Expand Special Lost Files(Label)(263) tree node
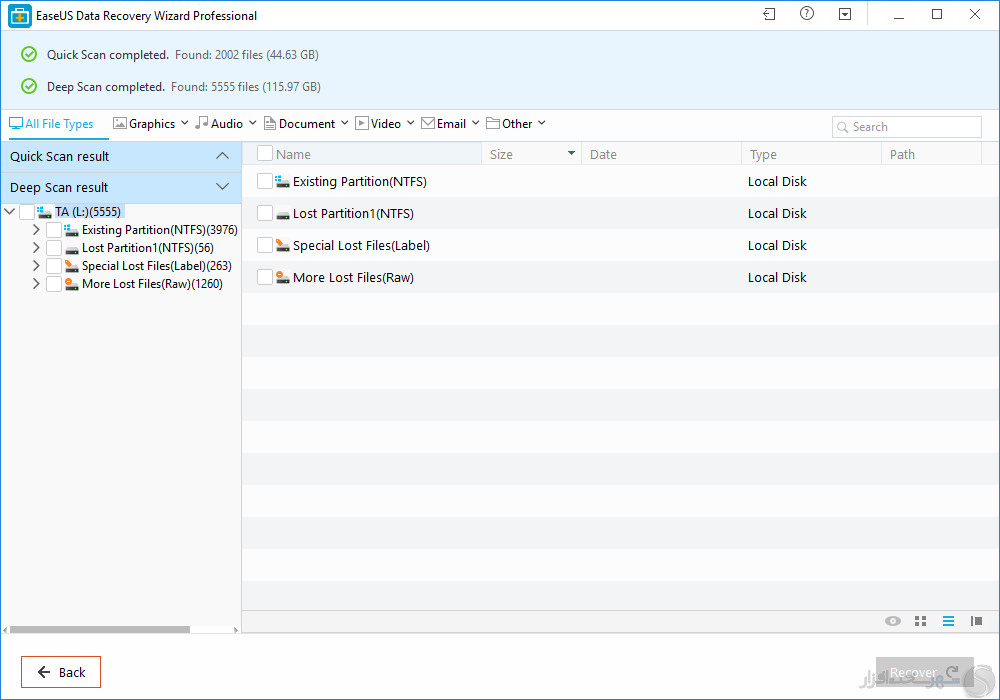 click(x=36, y=265)
